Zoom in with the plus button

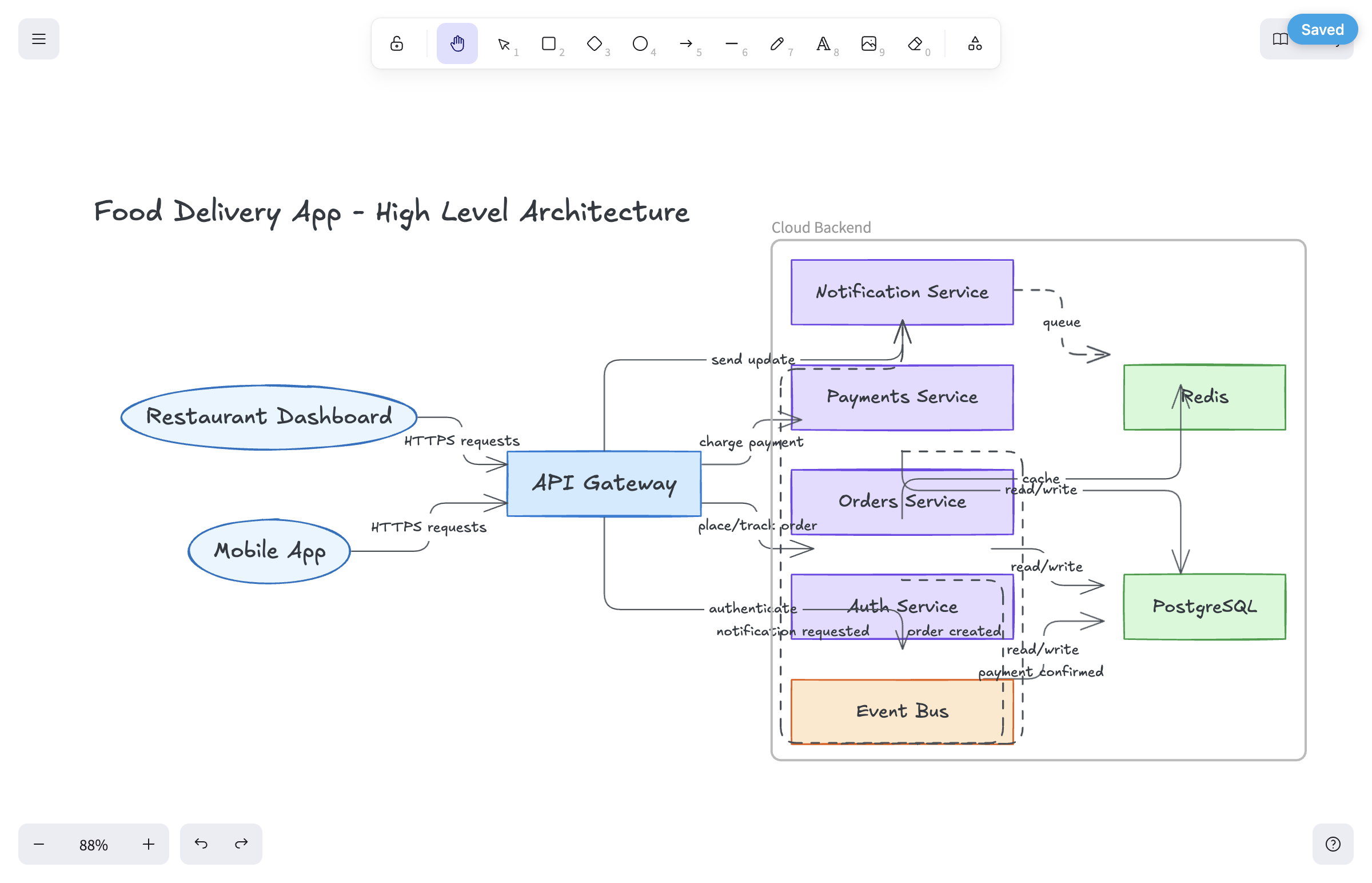click(x=149, y=844)
